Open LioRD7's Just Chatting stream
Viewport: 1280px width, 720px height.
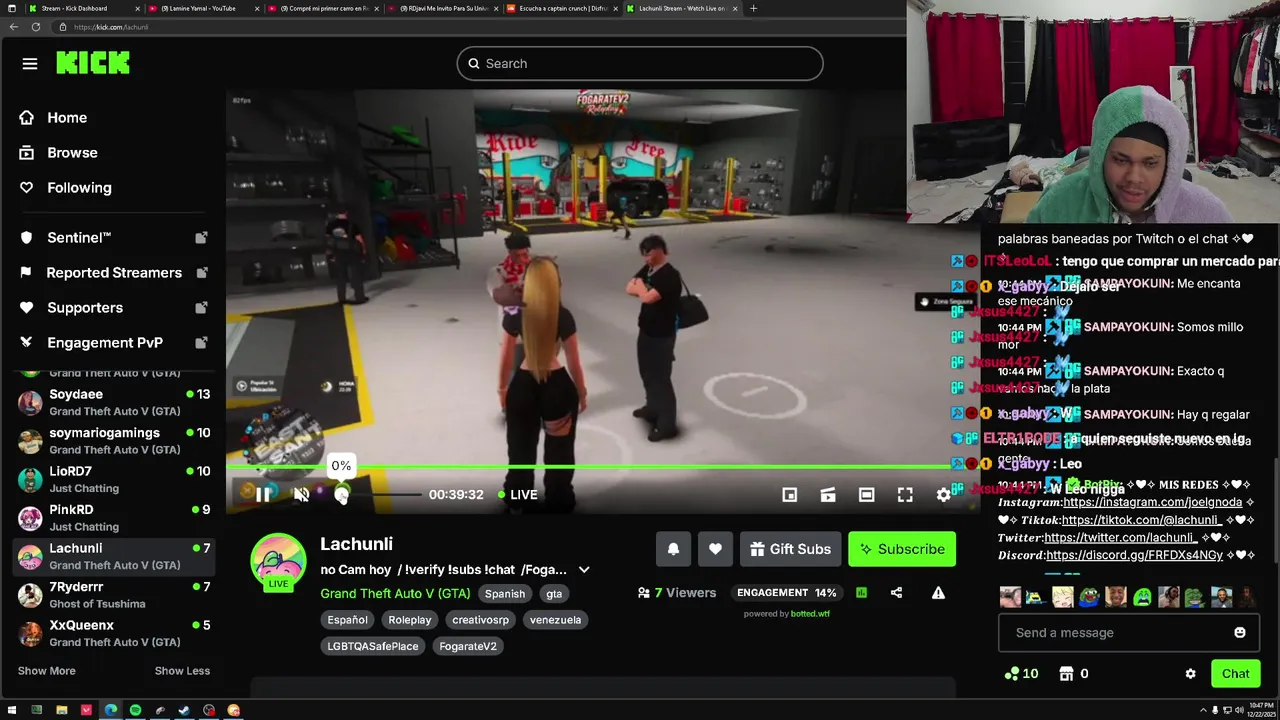pyautogui.click(x=113, y=479)
